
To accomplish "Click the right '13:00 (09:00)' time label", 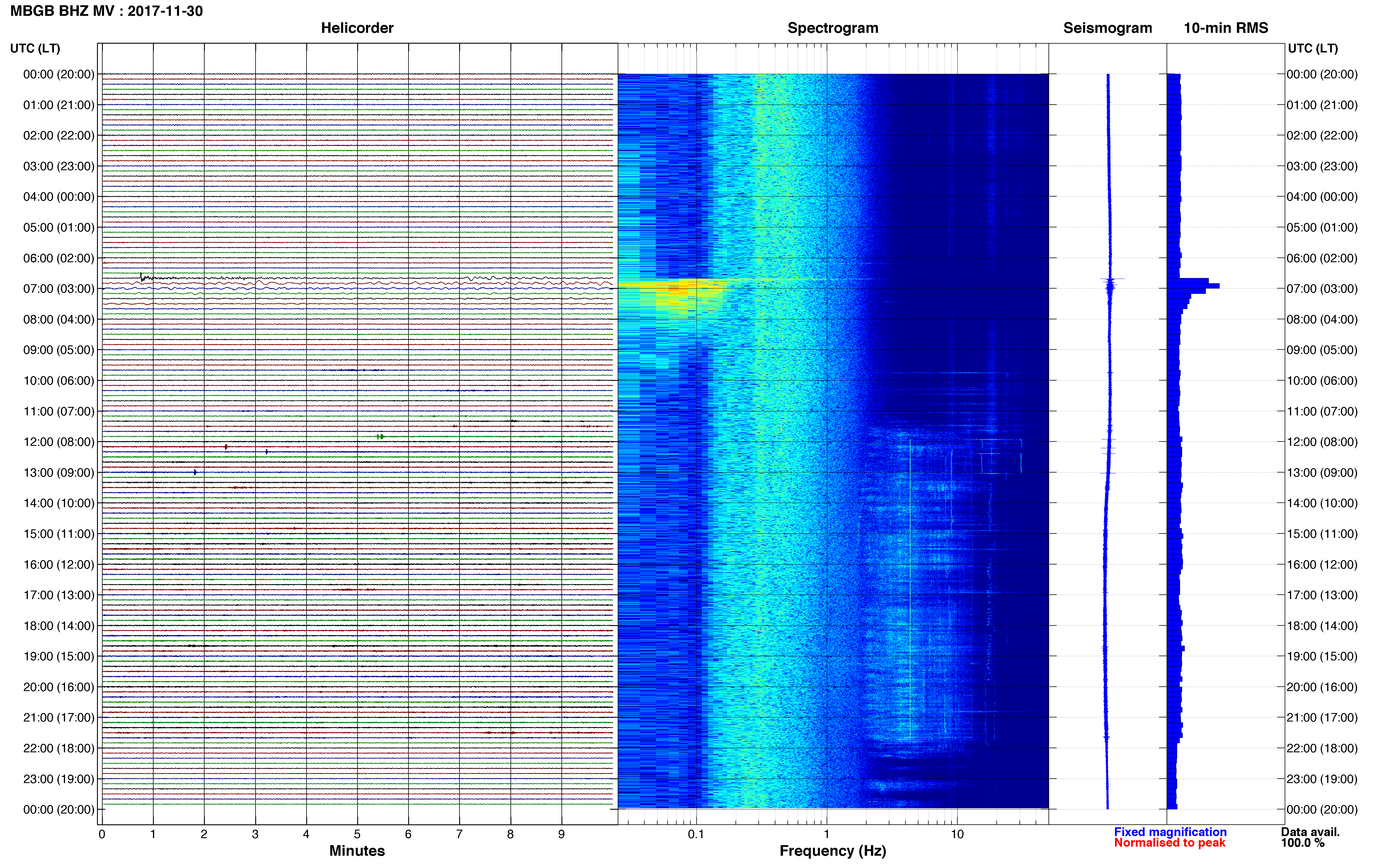I will 1322,473.
